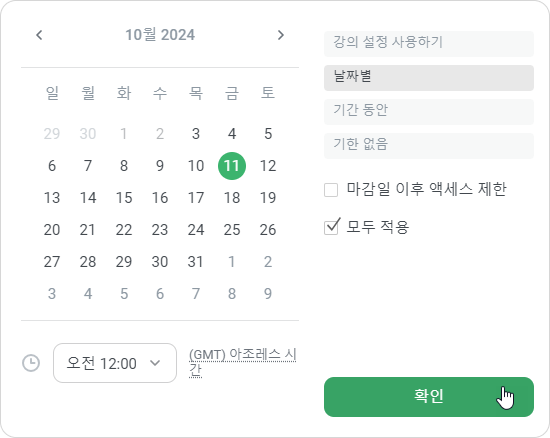
Task: Pick October 31 on the calendar
Action: click(196, 262)
